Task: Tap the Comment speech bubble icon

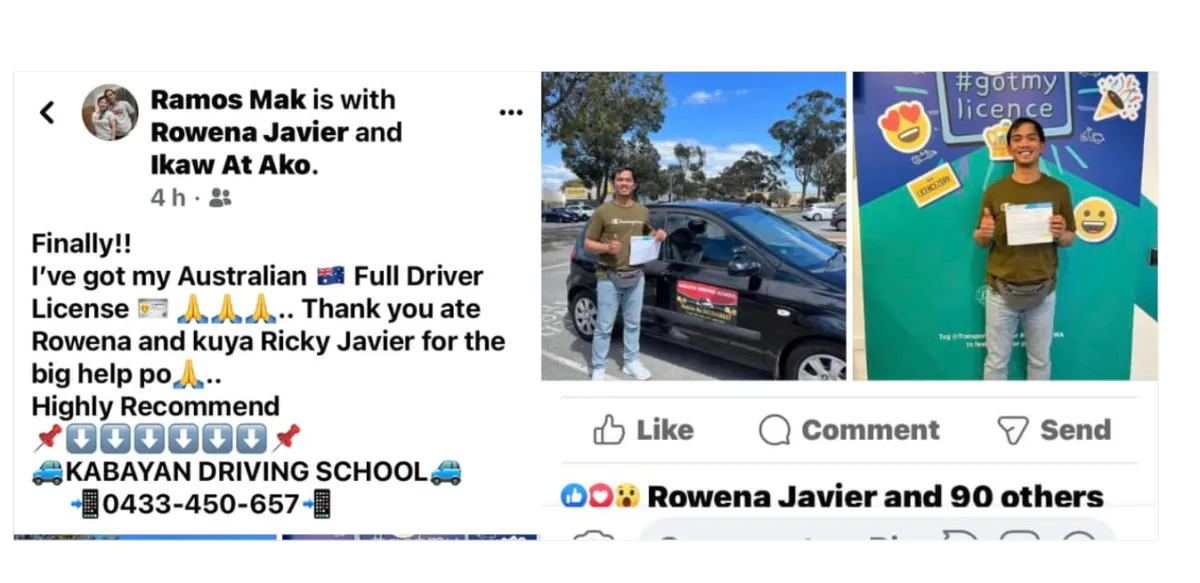Action: [x=774, y=430]
